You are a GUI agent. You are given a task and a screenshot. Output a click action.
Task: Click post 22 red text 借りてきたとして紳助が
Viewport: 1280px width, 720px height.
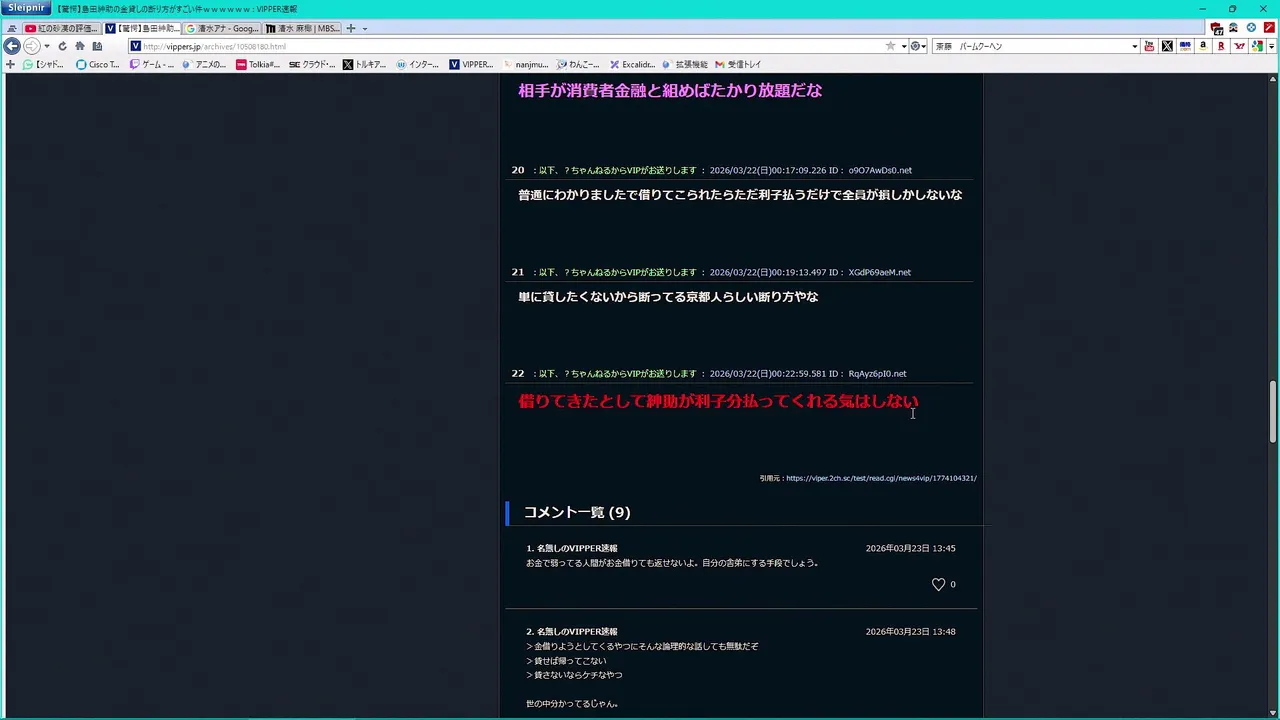point(718,401)
